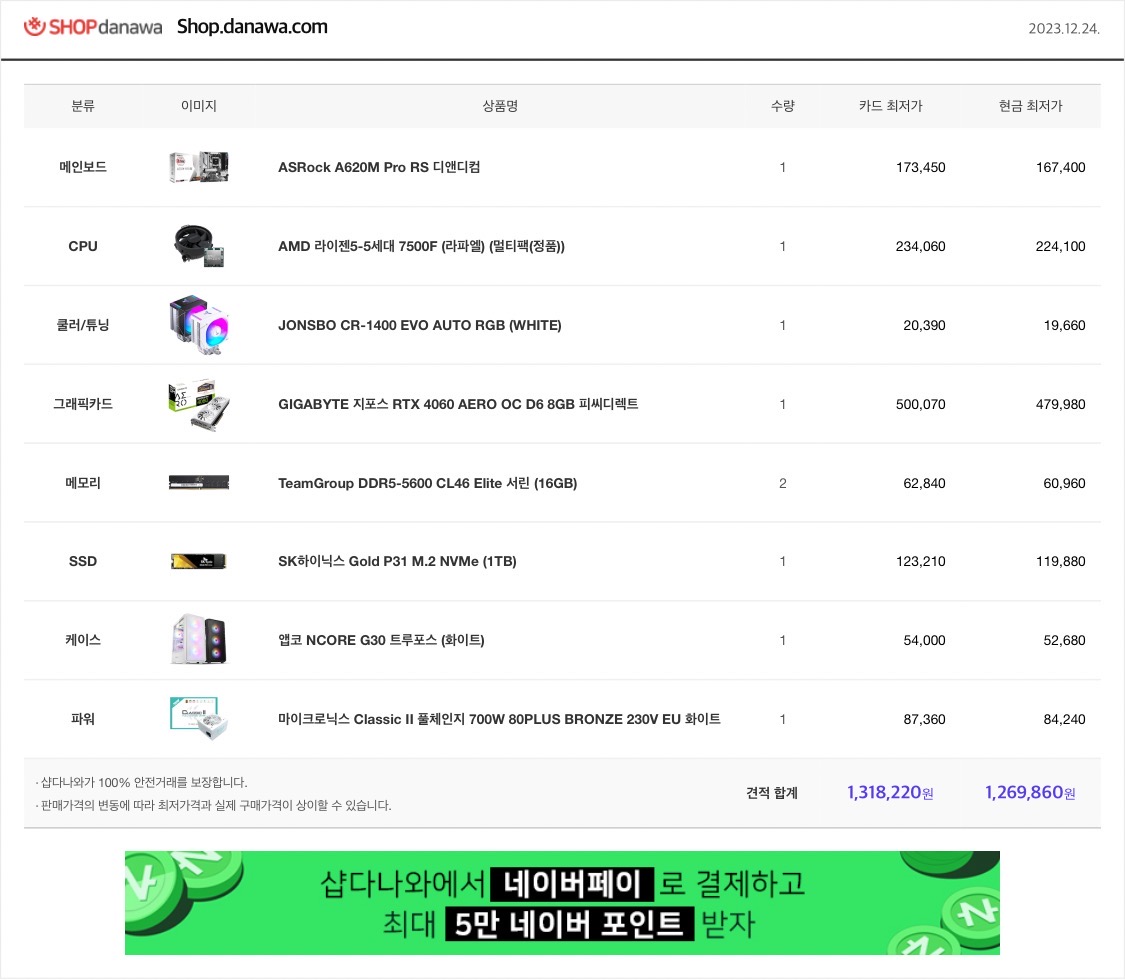Click the AMD 라이젠5 7500F product name
This screenshot has width=1125, height=980.
[x=421, y=246]
